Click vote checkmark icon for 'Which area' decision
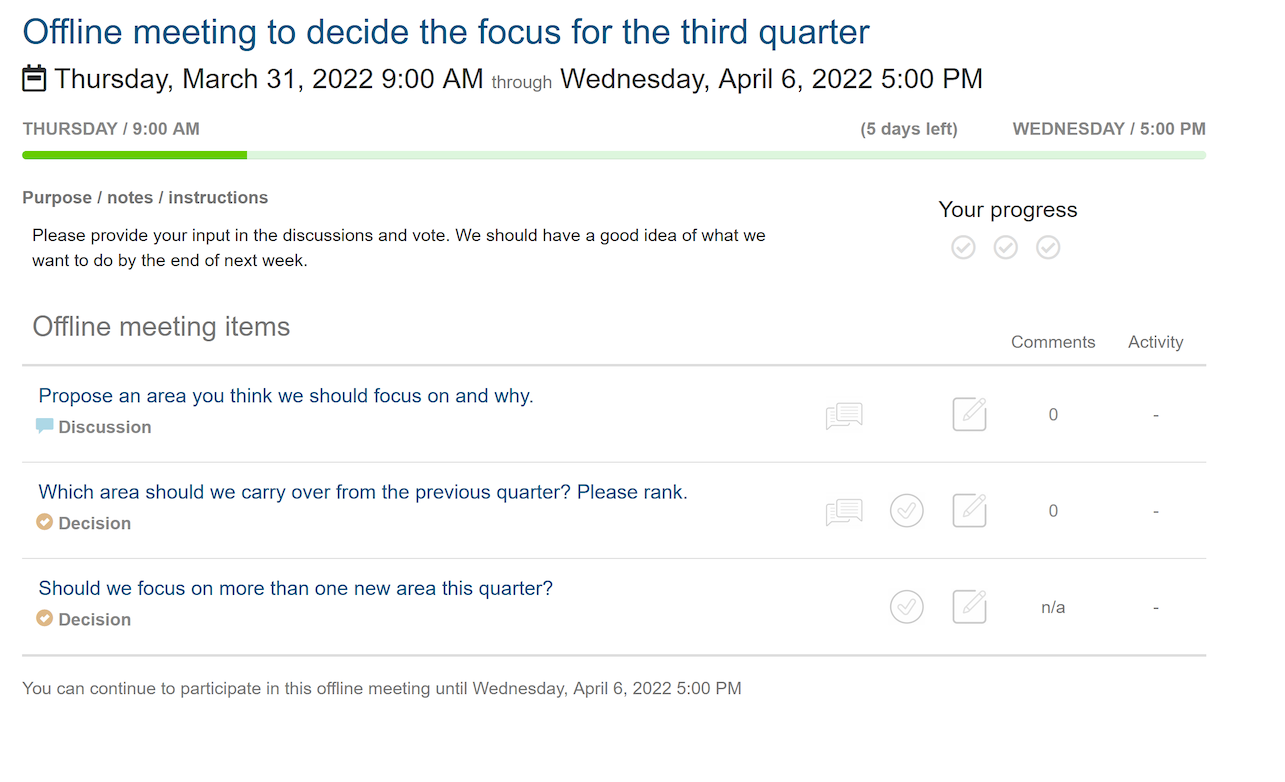 pyautogui.click(x=907, y=511)
